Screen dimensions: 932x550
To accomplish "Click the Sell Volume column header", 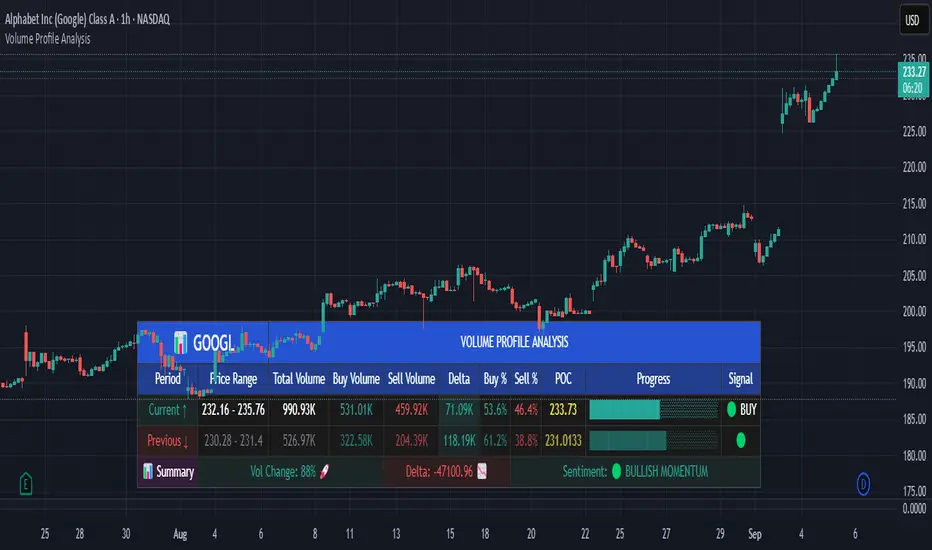I will [411, 379].
